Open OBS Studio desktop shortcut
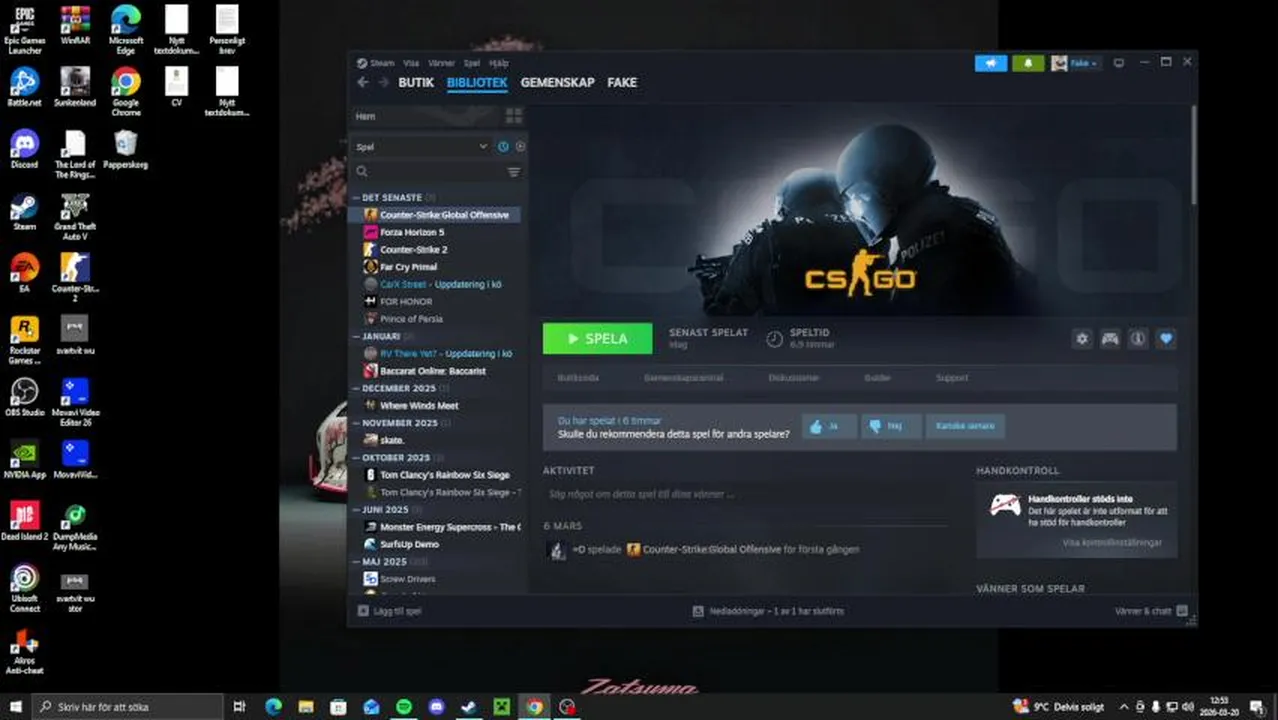 (x=24, y=397)
